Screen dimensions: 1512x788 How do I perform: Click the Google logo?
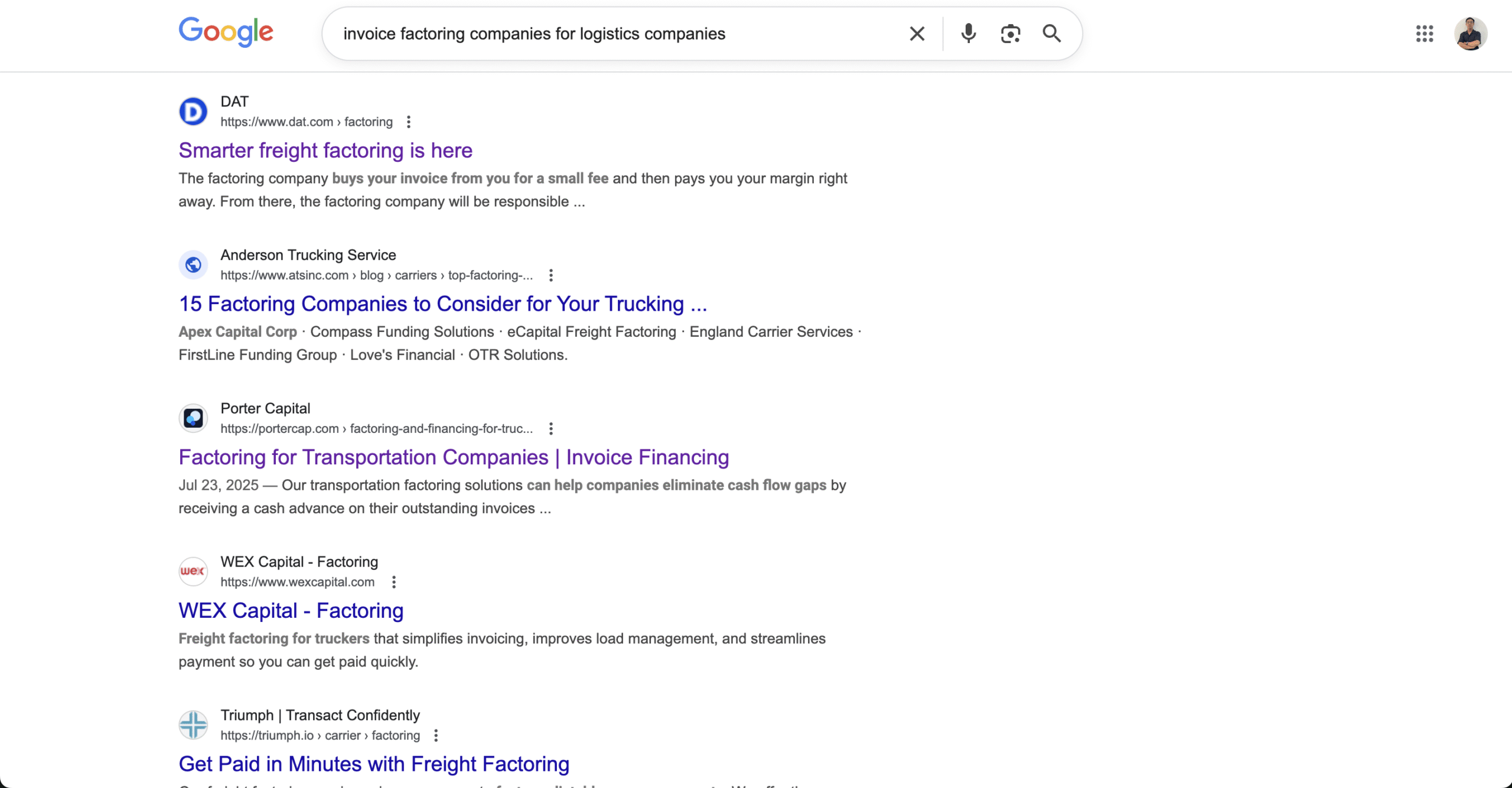pos(226,32)
